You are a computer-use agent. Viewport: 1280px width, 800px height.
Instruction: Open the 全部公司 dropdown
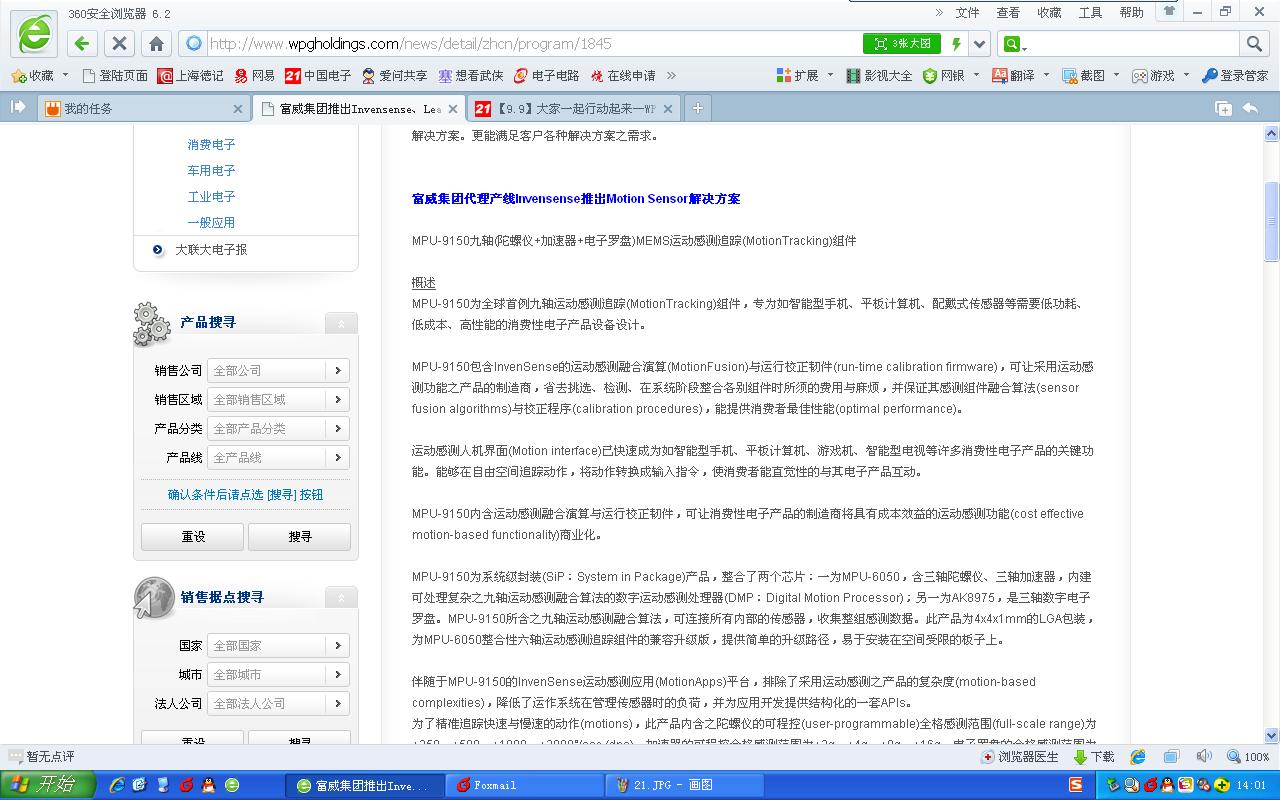[278, 370]
